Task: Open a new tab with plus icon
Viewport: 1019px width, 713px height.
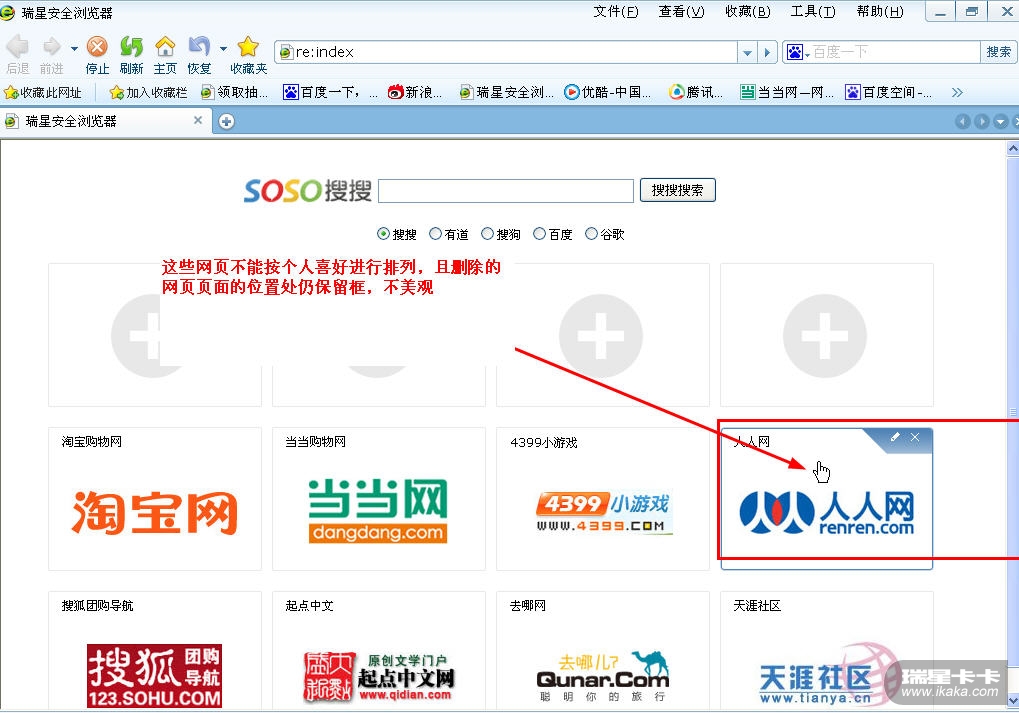Action: point(226,121)
